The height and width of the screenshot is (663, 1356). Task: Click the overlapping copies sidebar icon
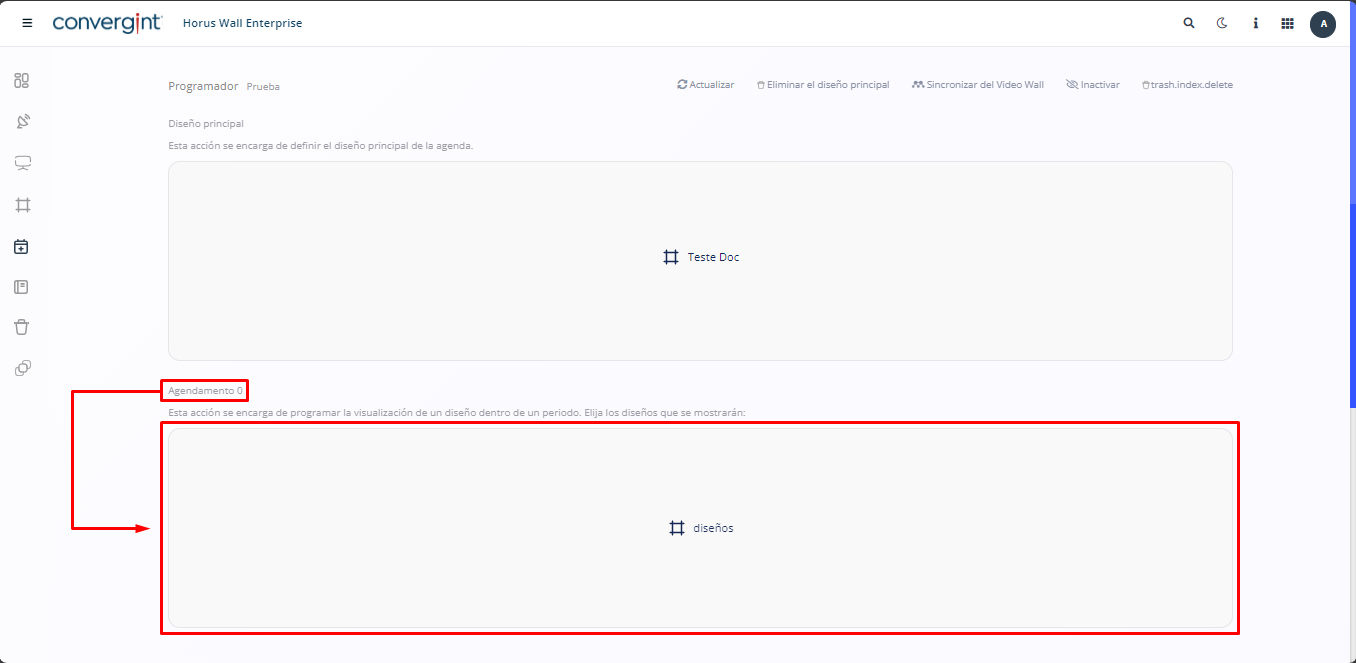point(22,368)
